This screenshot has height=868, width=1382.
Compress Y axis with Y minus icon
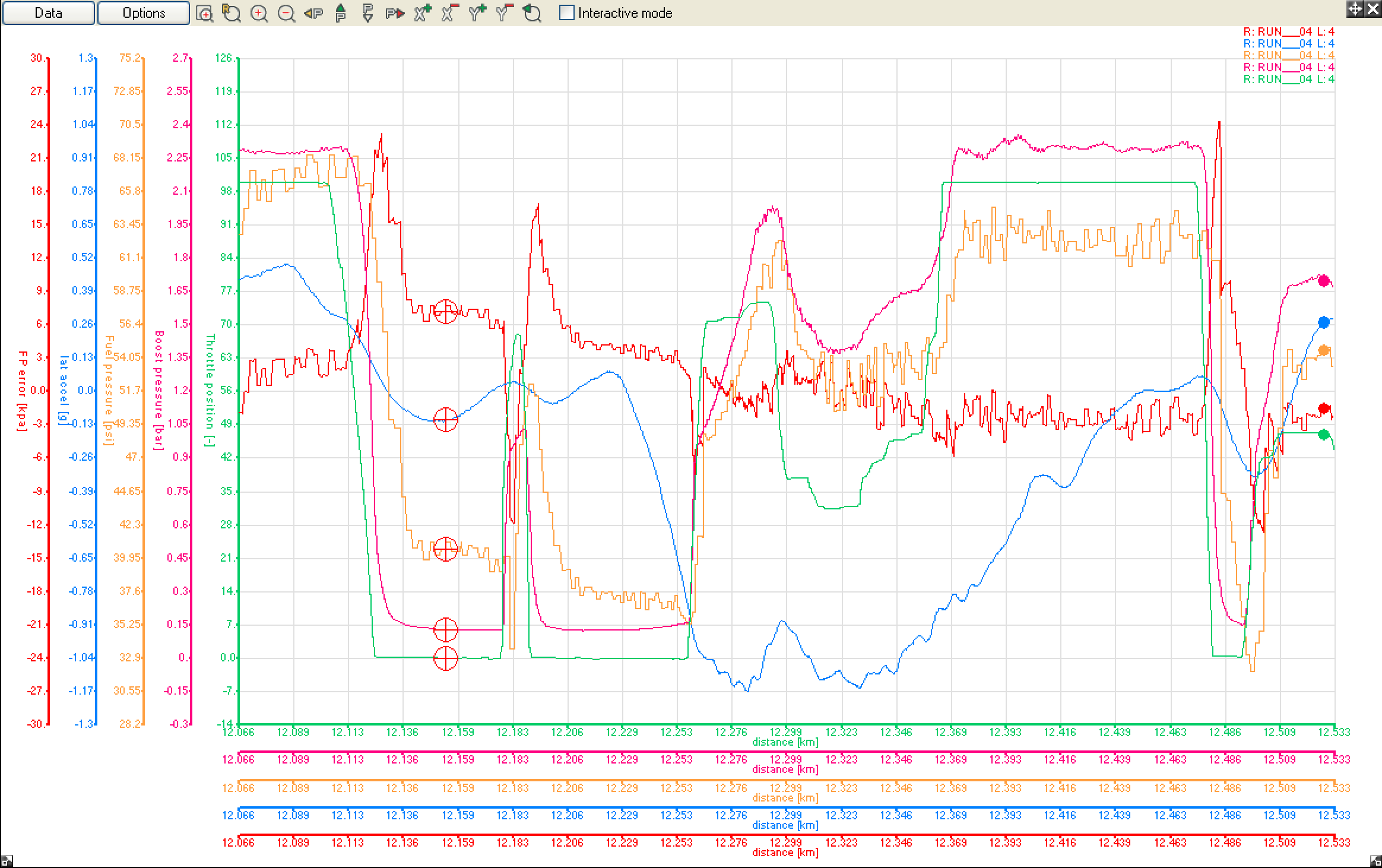coord(504,13)
